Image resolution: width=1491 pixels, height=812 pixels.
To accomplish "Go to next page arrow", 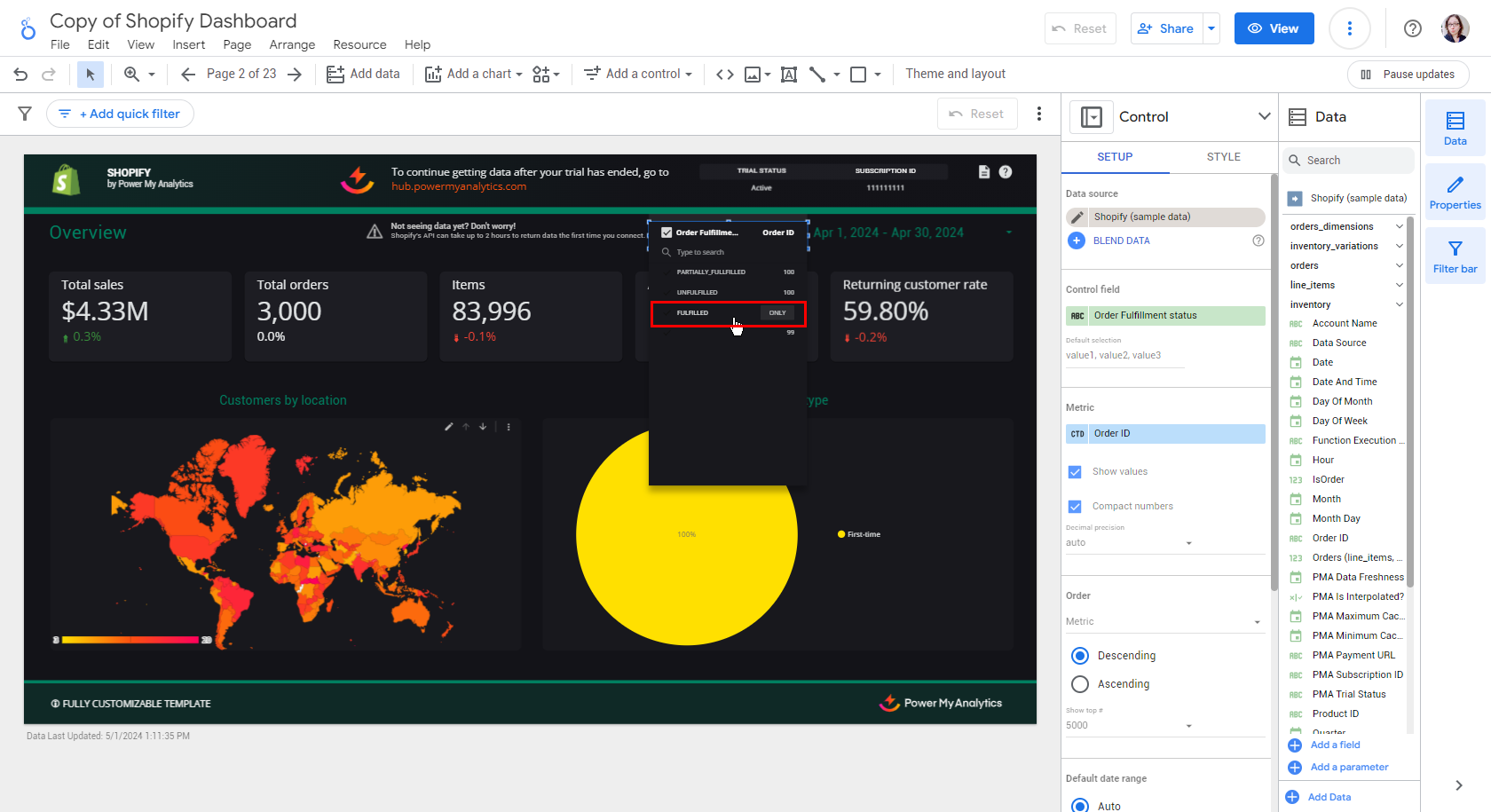I will point(295,75).
